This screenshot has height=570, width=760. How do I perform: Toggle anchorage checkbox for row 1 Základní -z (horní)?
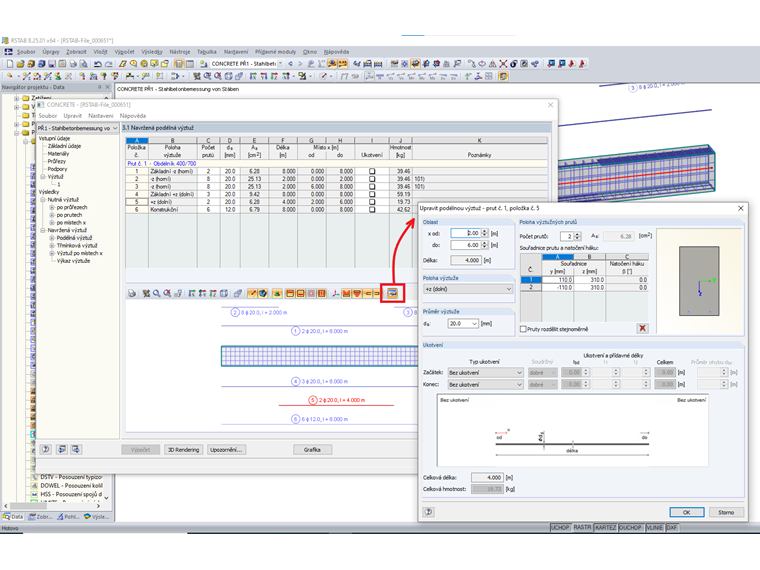tap(372, 171)
